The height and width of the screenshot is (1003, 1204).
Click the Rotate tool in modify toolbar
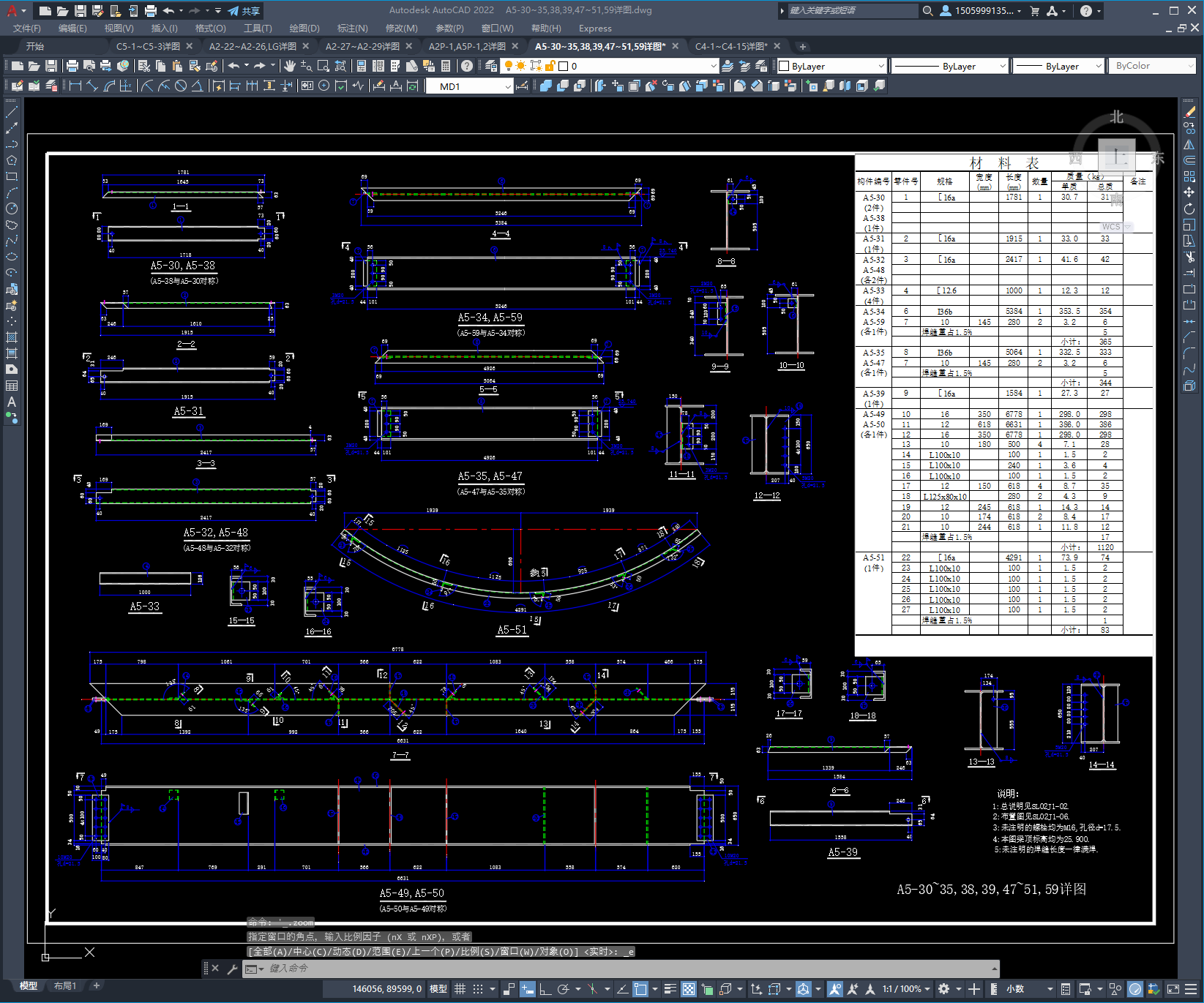click(1189, 209)
